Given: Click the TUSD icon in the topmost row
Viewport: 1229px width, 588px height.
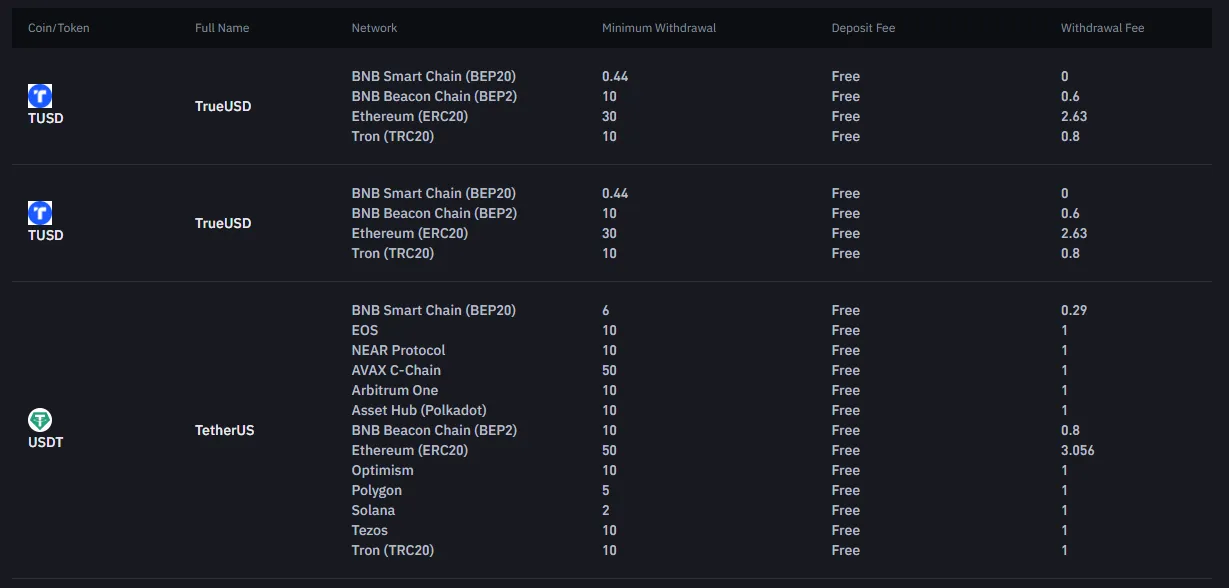Looking at the screenshot, I should tap(40, 96).
